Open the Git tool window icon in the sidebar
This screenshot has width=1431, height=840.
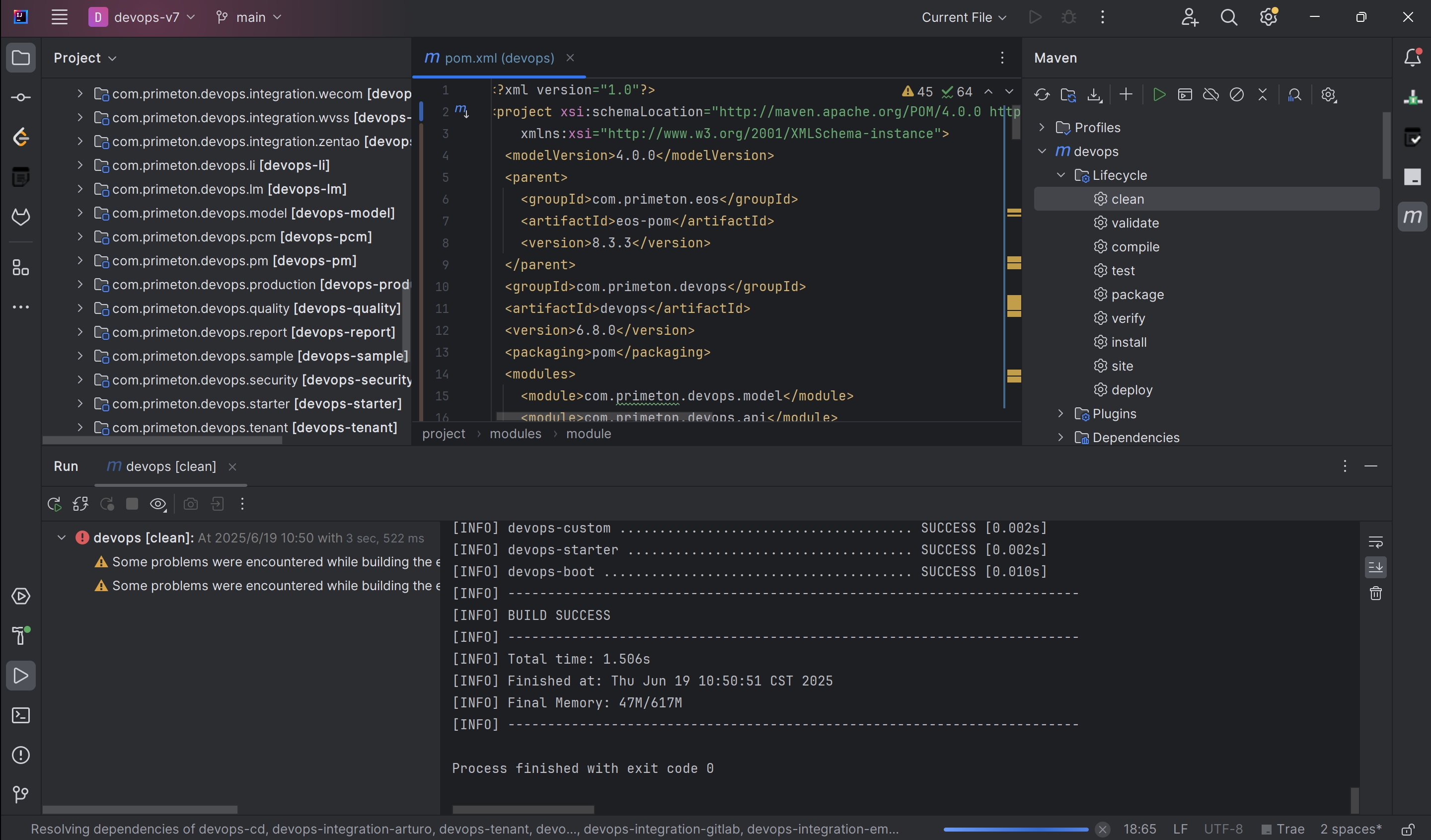point(21,794)
